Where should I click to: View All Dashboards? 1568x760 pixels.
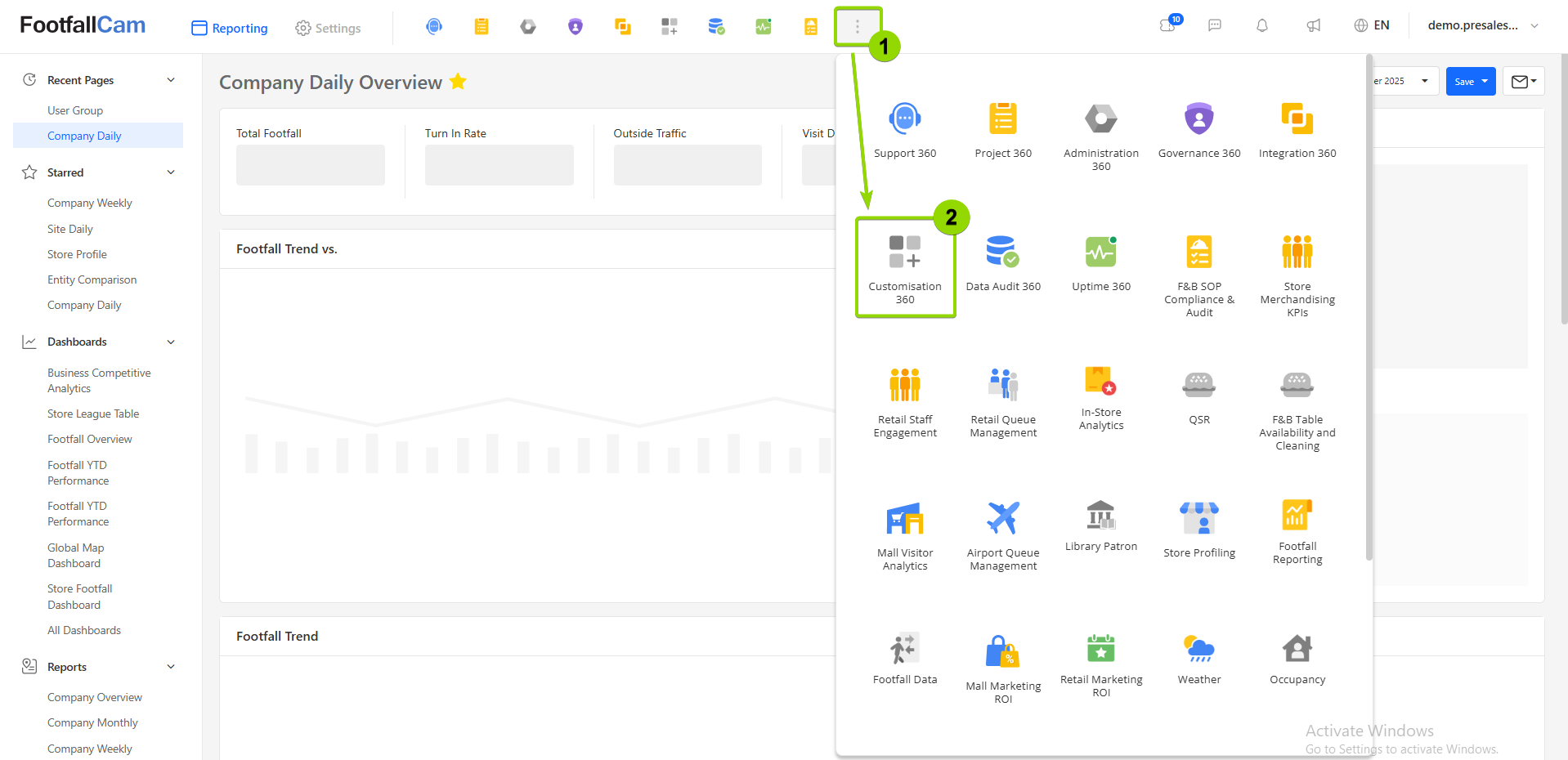[x=84, y=630]
